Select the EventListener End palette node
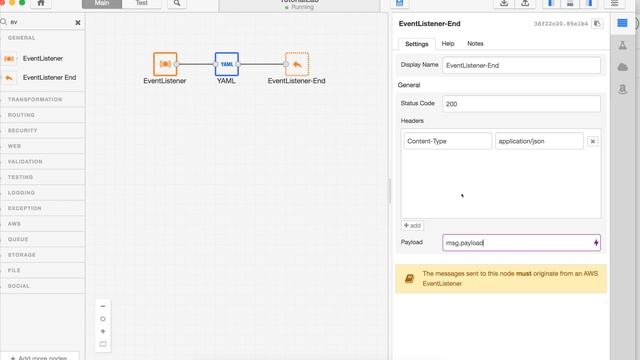The image size is (640, 360). pos(42,78)
